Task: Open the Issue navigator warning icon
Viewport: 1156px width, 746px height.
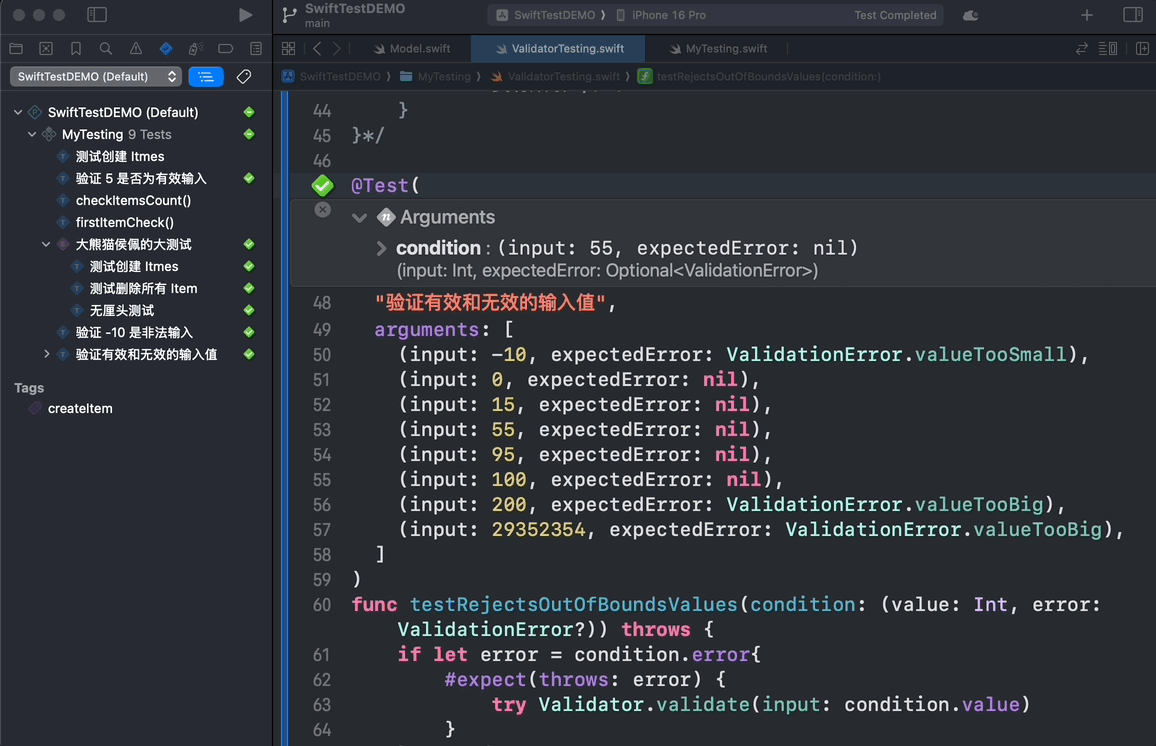Action: 136,48
